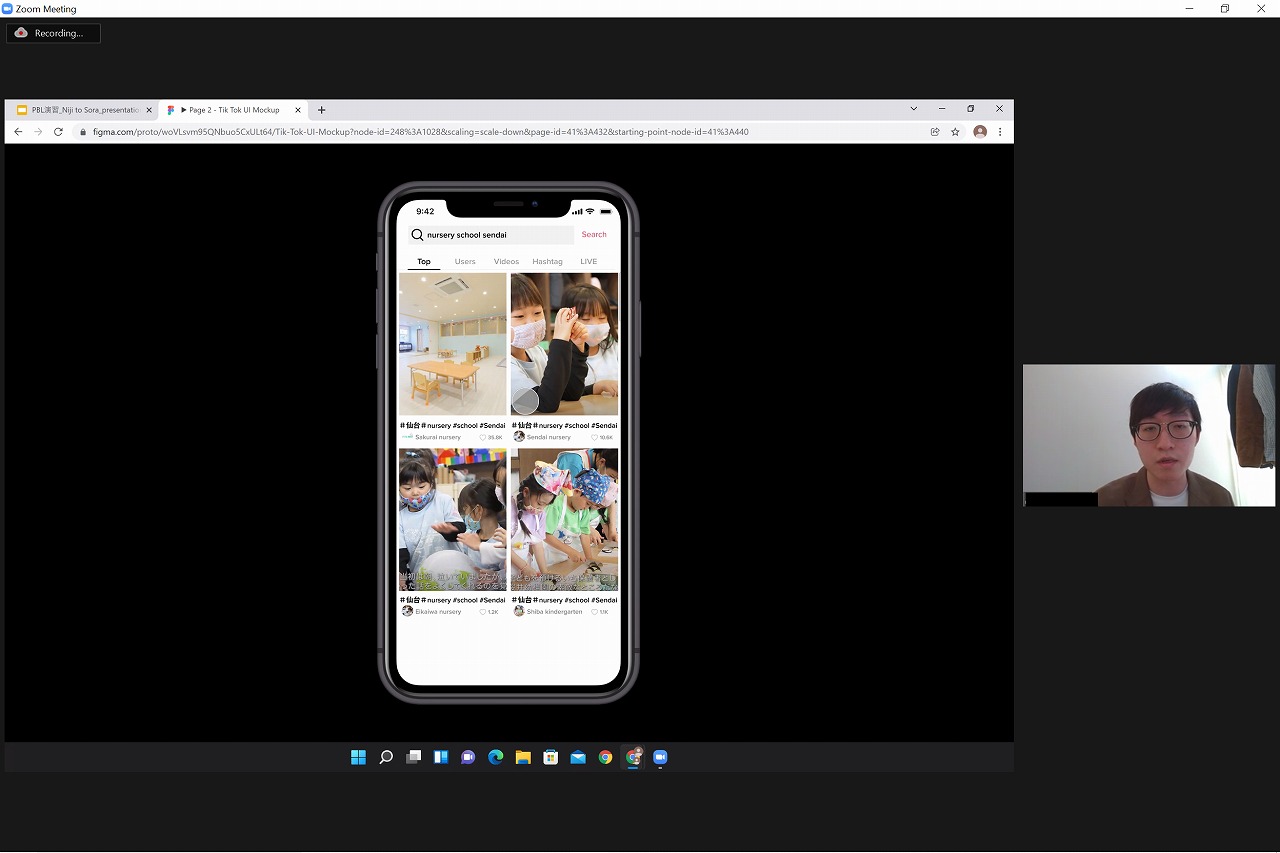Screen dimensions: 1280x853
Task: Close the PBL presentation tab
Action: coord(149,110)
